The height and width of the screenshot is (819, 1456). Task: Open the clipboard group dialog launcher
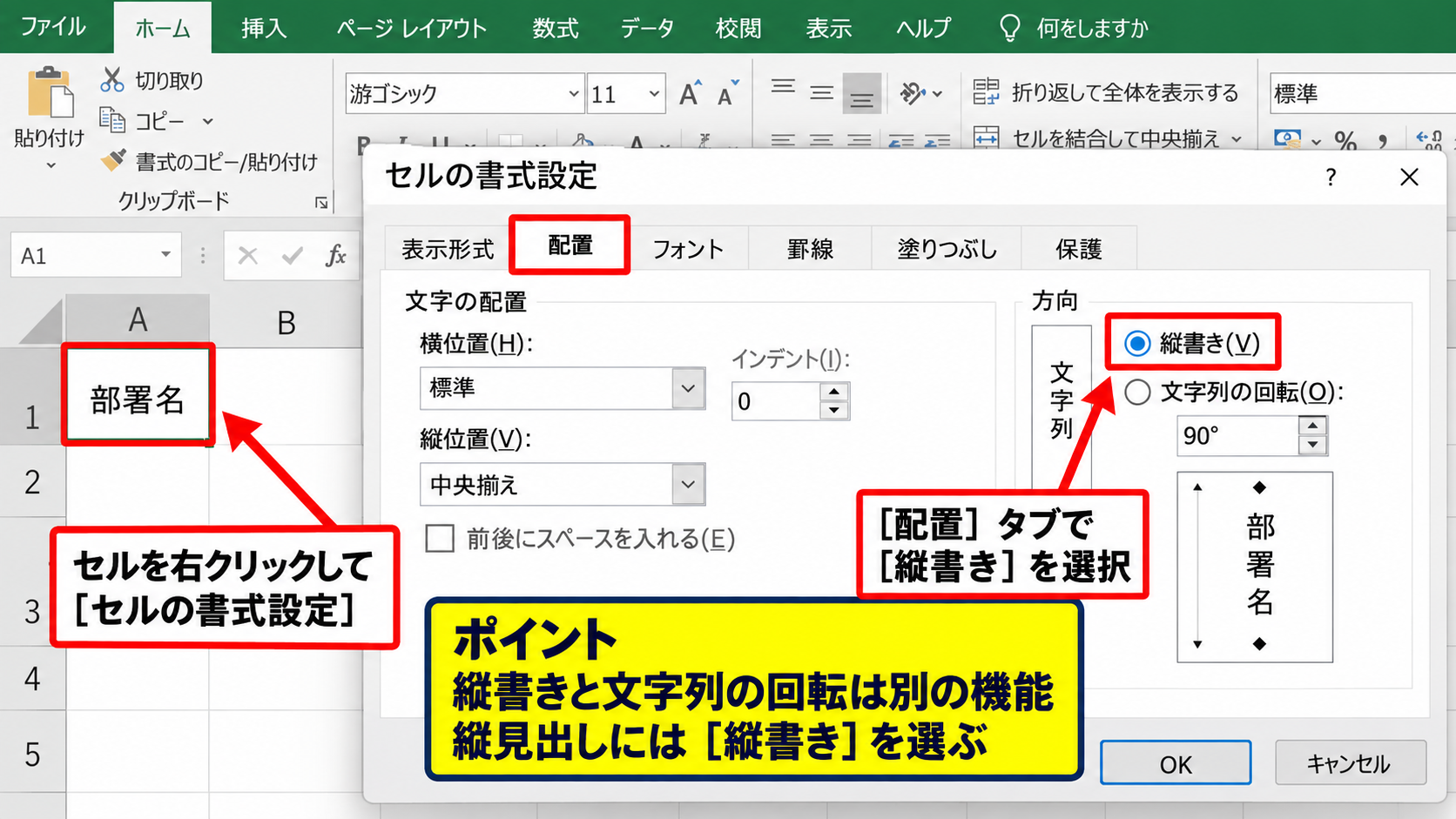(x=321, y=203)
